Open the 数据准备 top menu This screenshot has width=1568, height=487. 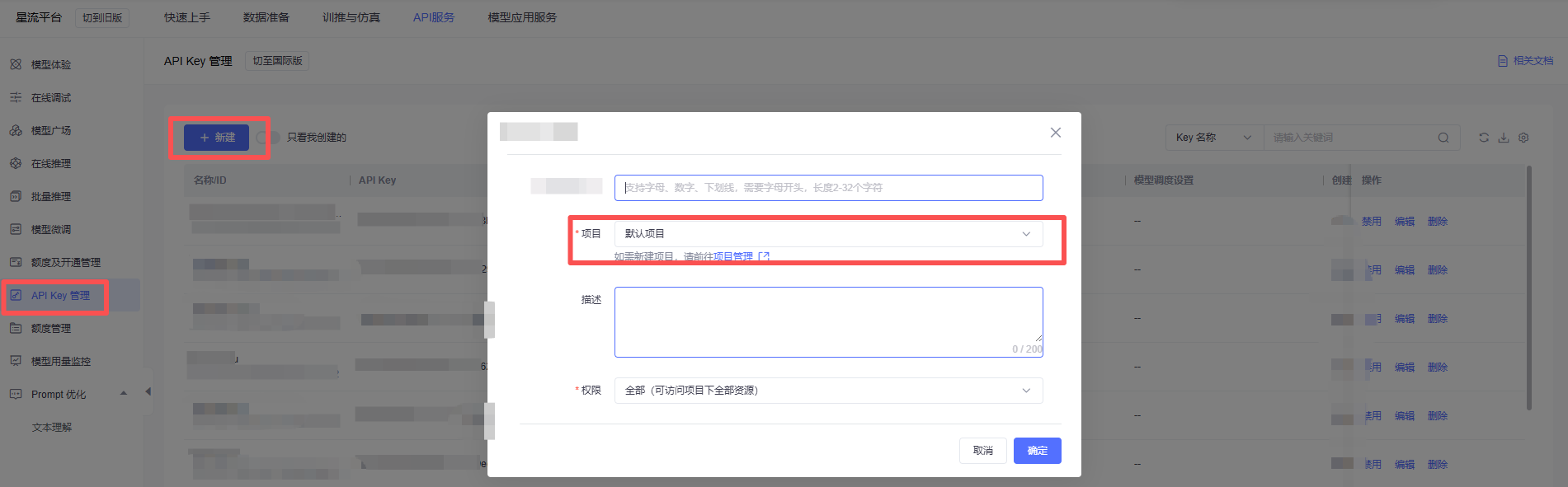(266, 17)
